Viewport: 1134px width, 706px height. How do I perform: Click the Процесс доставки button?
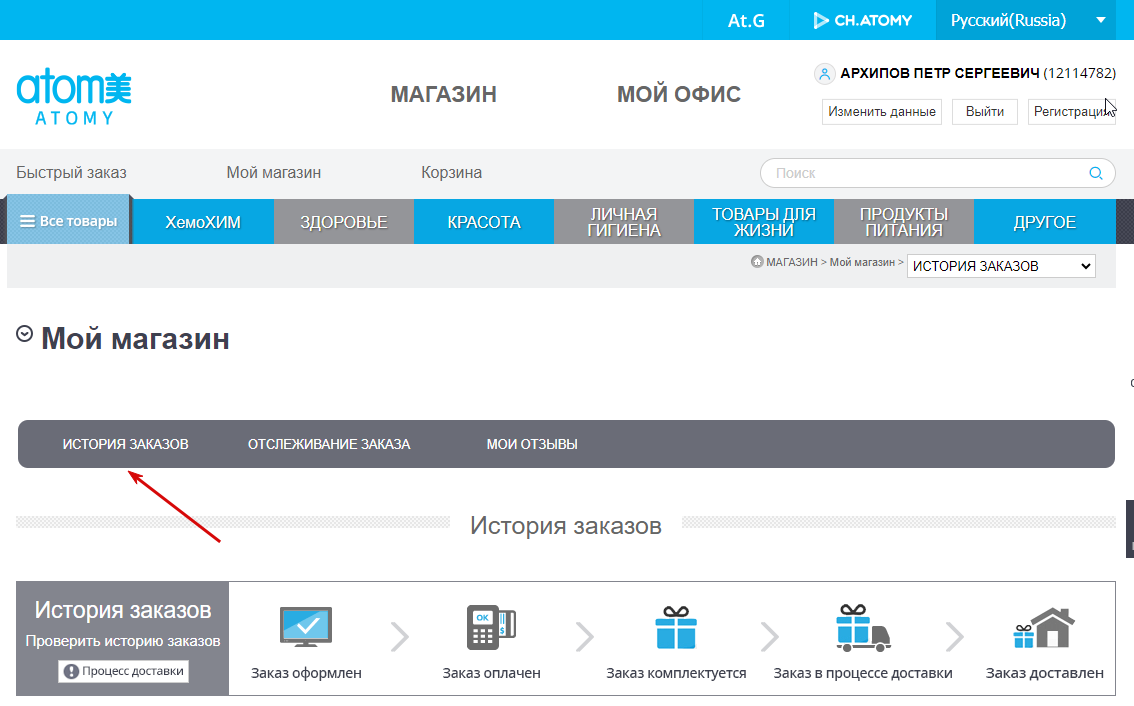(124, 671)
